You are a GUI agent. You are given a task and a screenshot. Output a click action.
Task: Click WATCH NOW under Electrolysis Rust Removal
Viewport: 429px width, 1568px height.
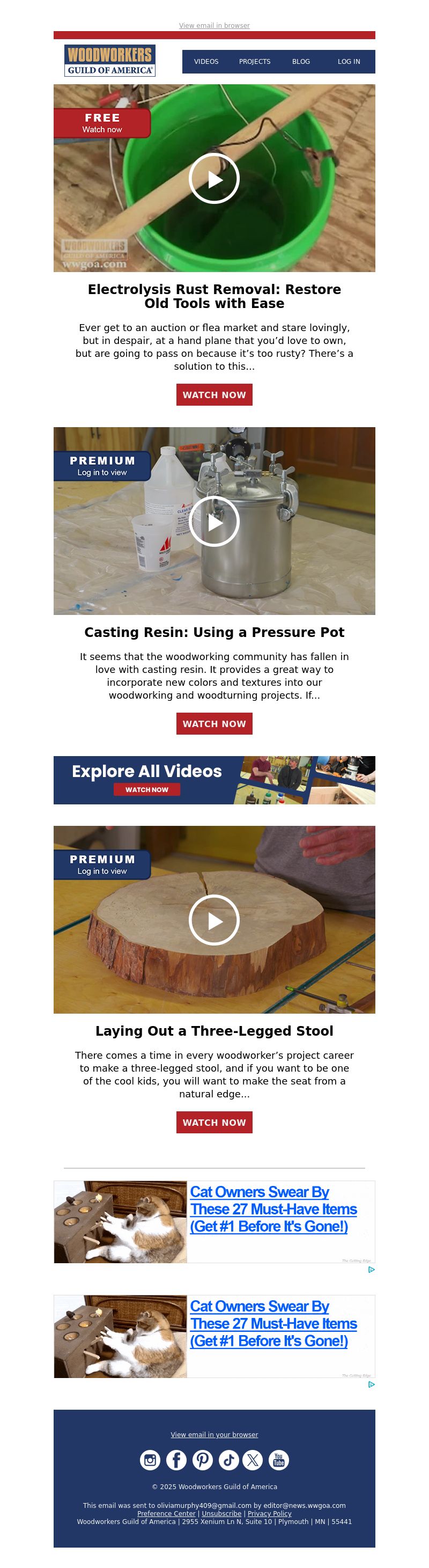click(x=214, y=394)
